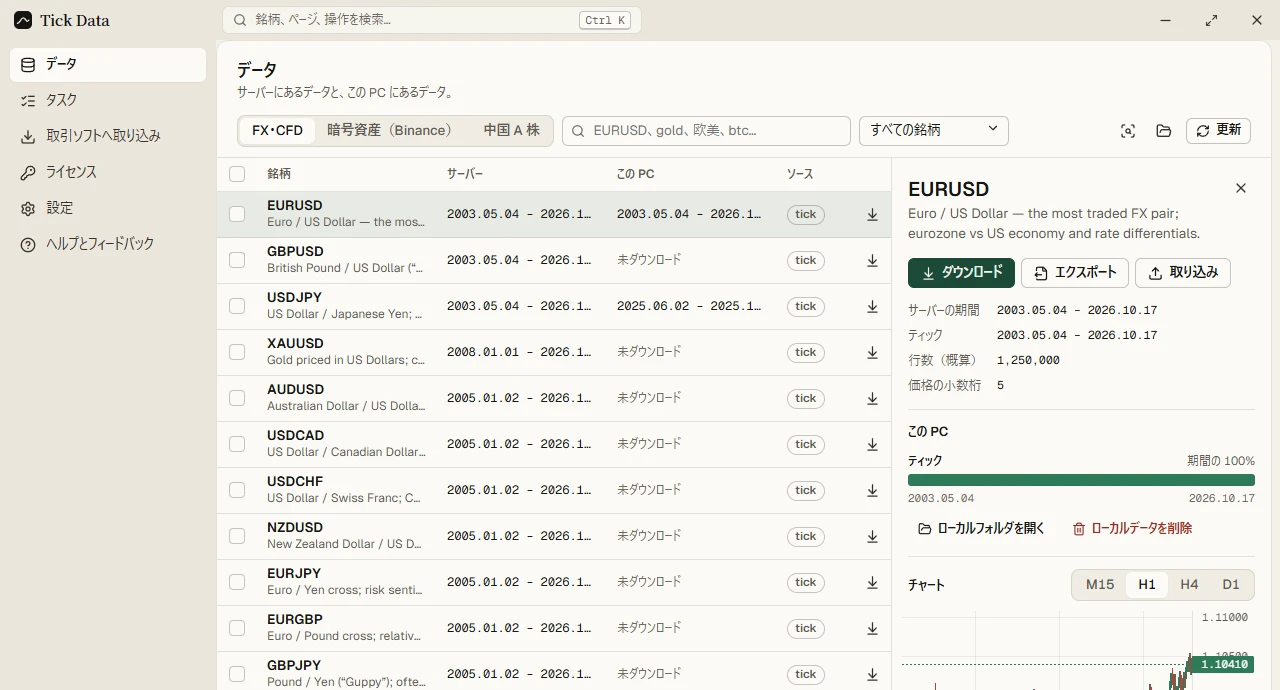Viewport: 1280px width, 690px height.
Task: Select the USDJPY symbol name
Action: click(294, 297)
